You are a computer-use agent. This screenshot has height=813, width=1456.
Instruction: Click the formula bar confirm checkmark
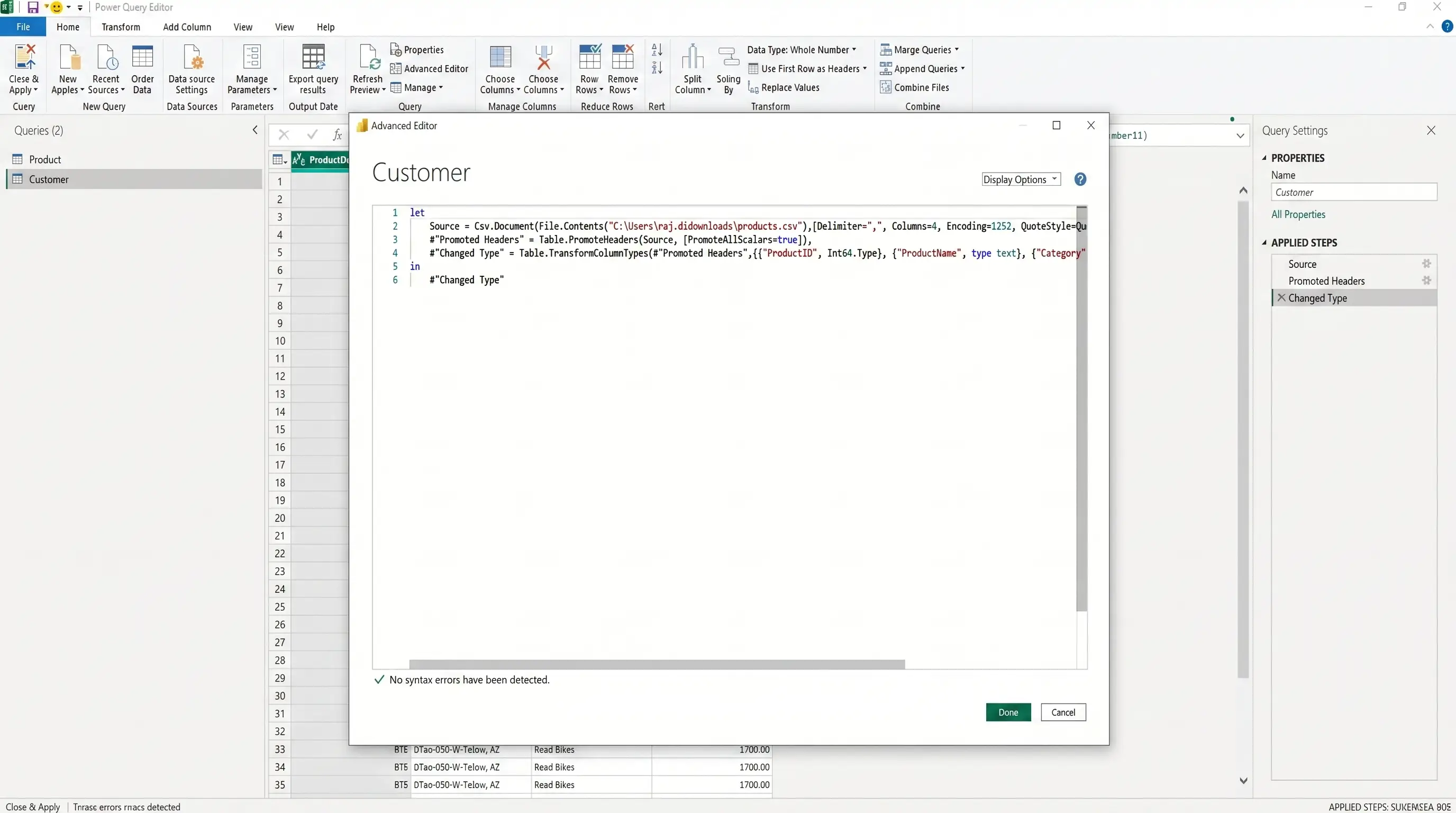click(x=312, y=134)
